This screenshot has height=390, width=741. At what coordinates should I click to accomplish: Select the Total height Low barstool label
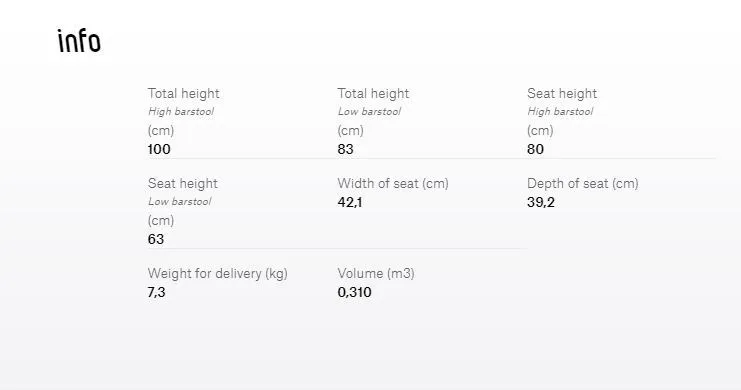click(373, 112)
